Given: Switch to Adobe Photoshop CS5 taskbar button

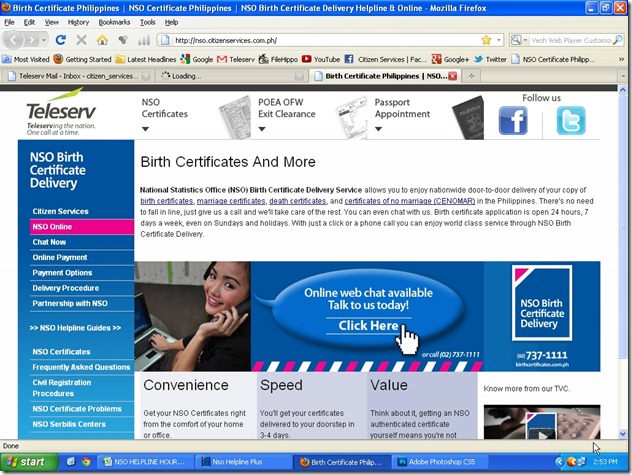Looking at the screenshot, I should coord(442,462).
